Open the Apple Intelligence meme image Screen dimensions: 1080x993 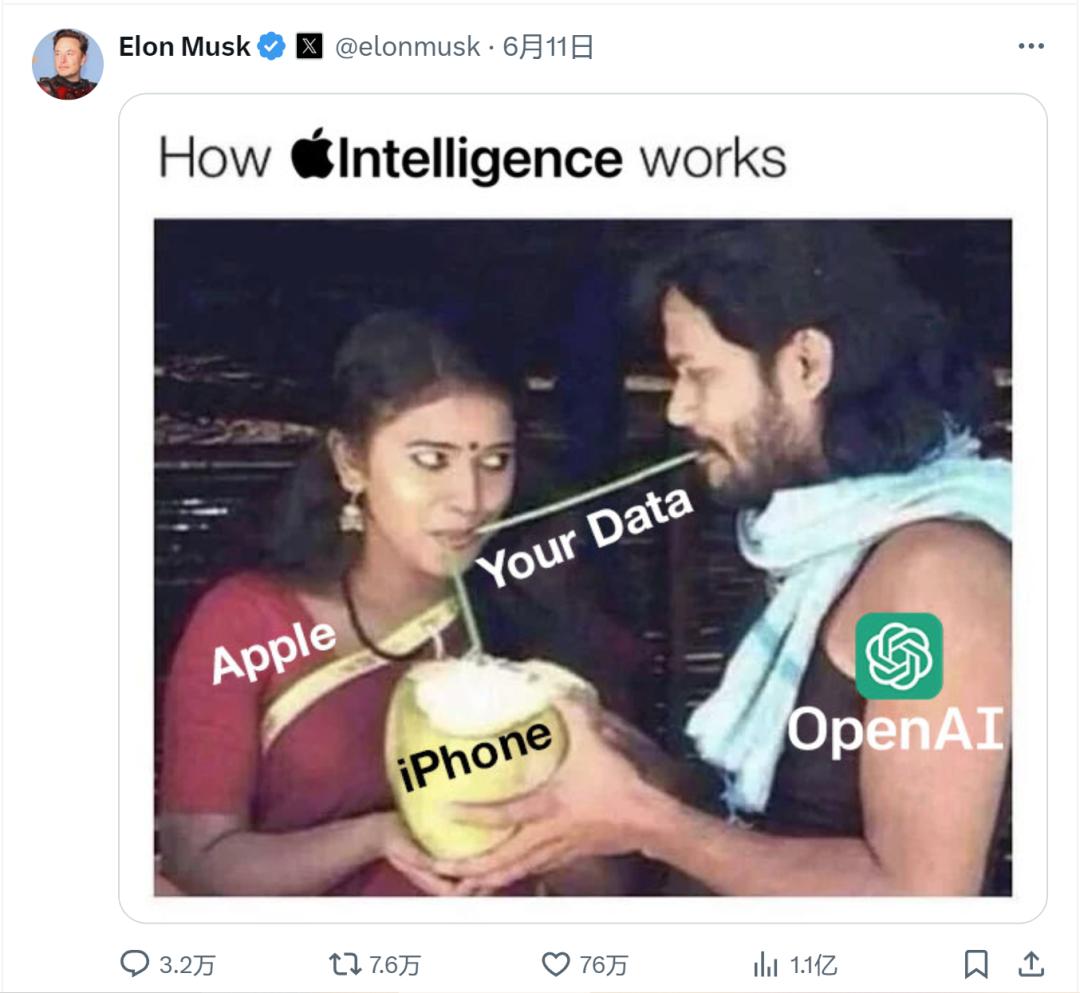coord(583,508)
